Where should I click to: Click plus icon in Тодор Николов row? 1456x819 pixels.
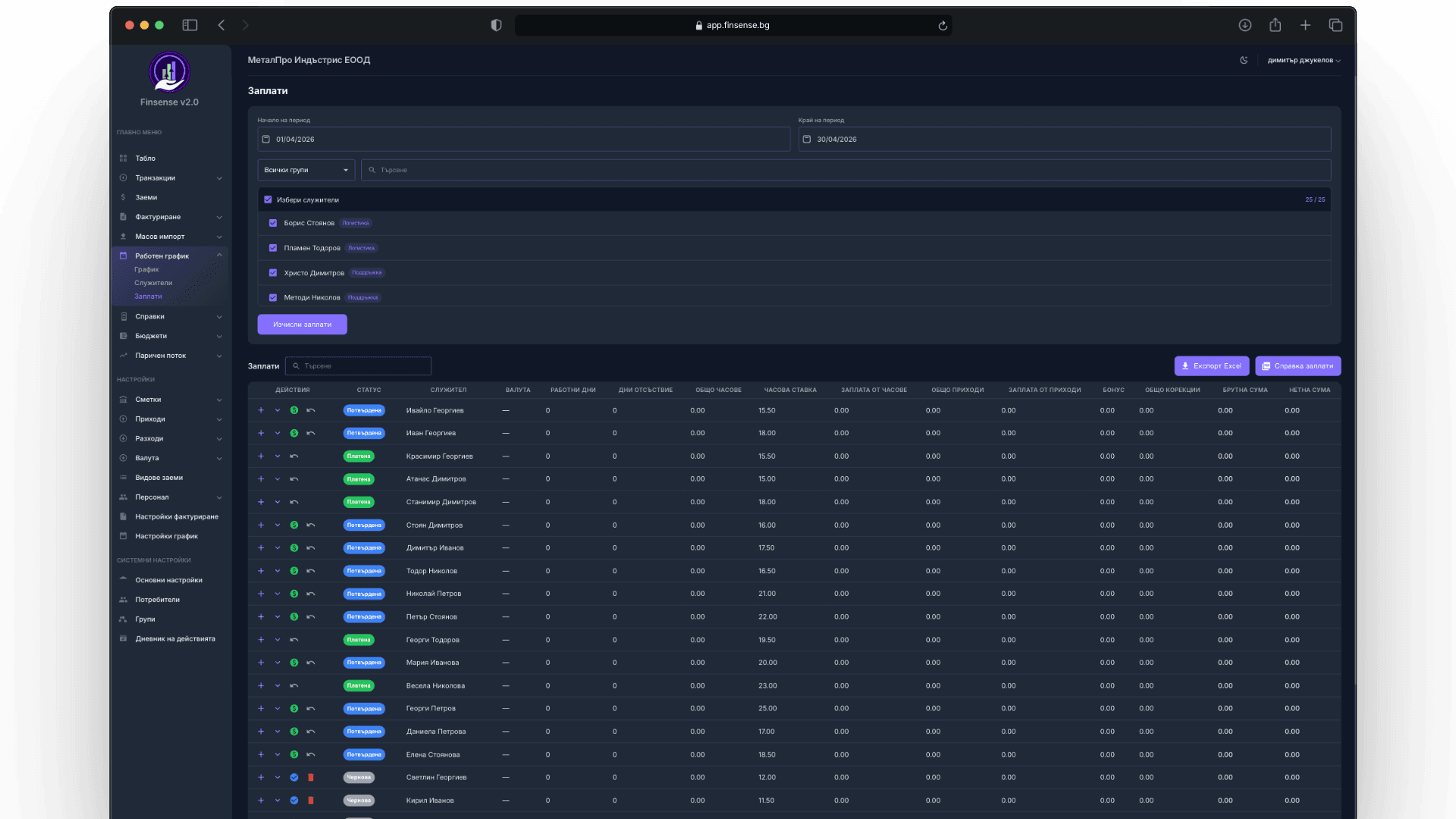pos(261,571)
